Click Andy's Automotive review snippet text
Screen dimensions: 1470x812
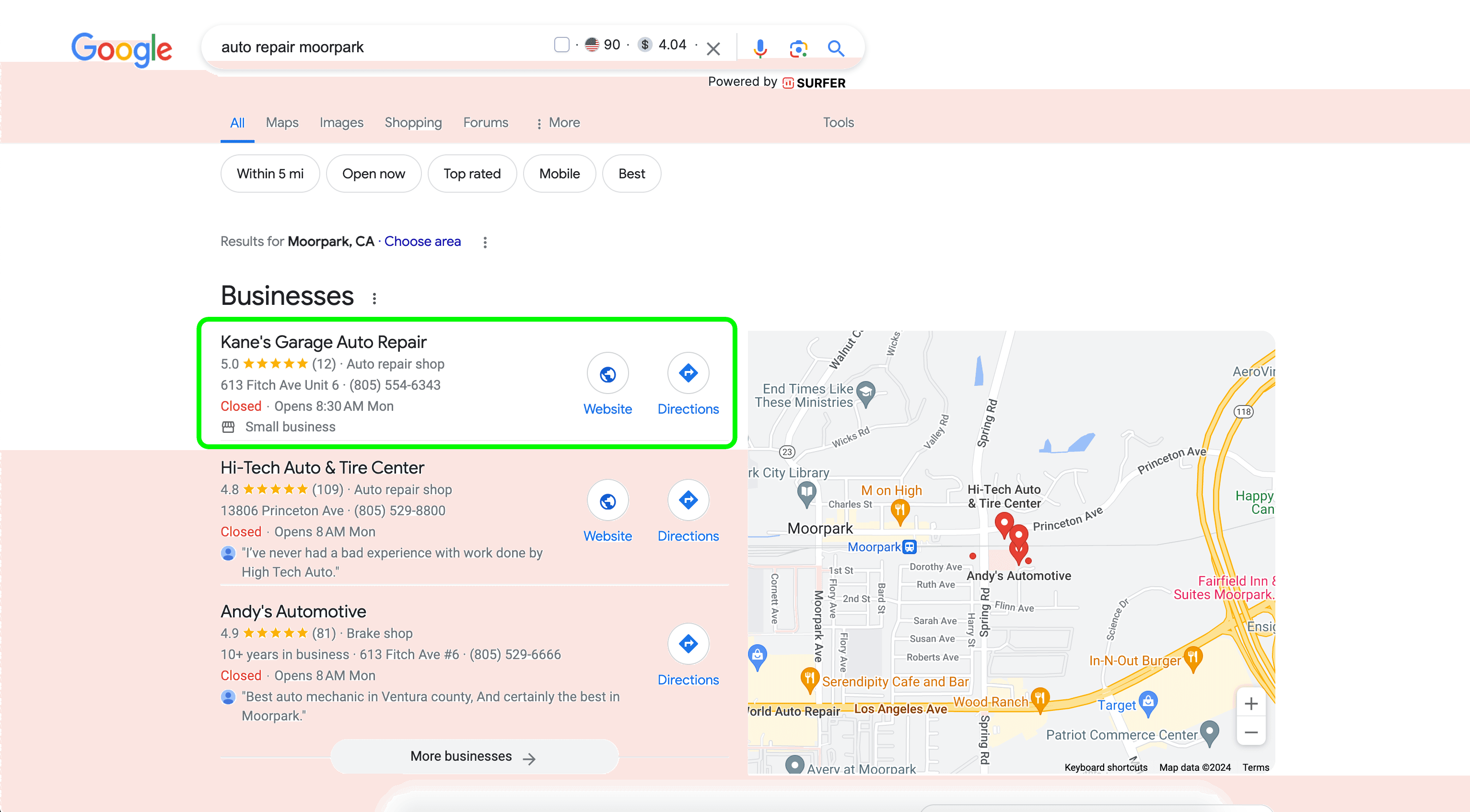pyautogui.click(x=430, y=706)
